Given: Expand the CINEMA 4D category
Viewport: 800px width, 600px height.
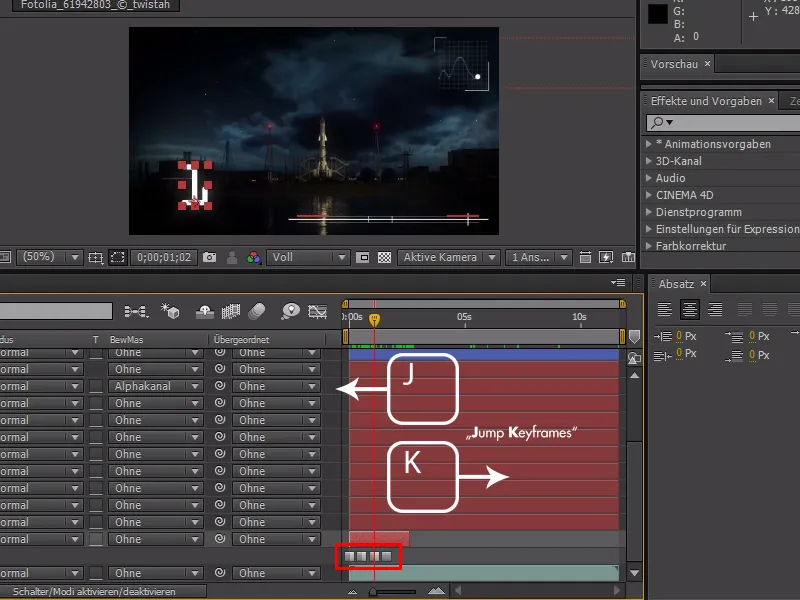Looking at the screenshot, I should (x=648, y=195).
